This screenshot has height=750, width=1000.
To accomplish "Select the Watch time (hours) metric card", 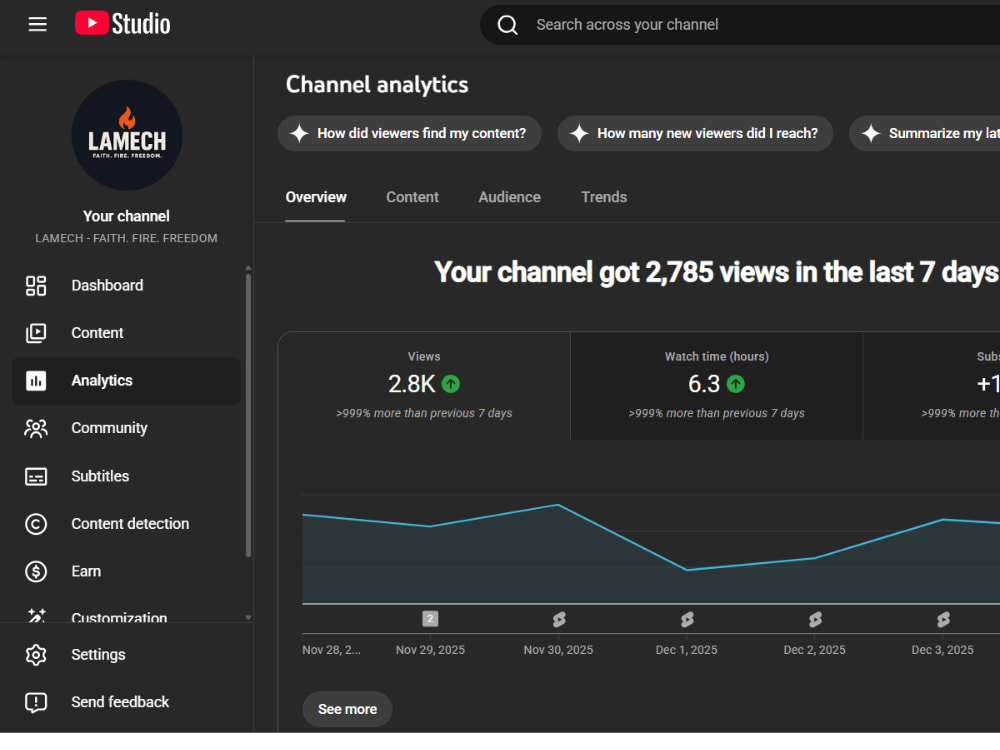I will (x=716, y=386).
